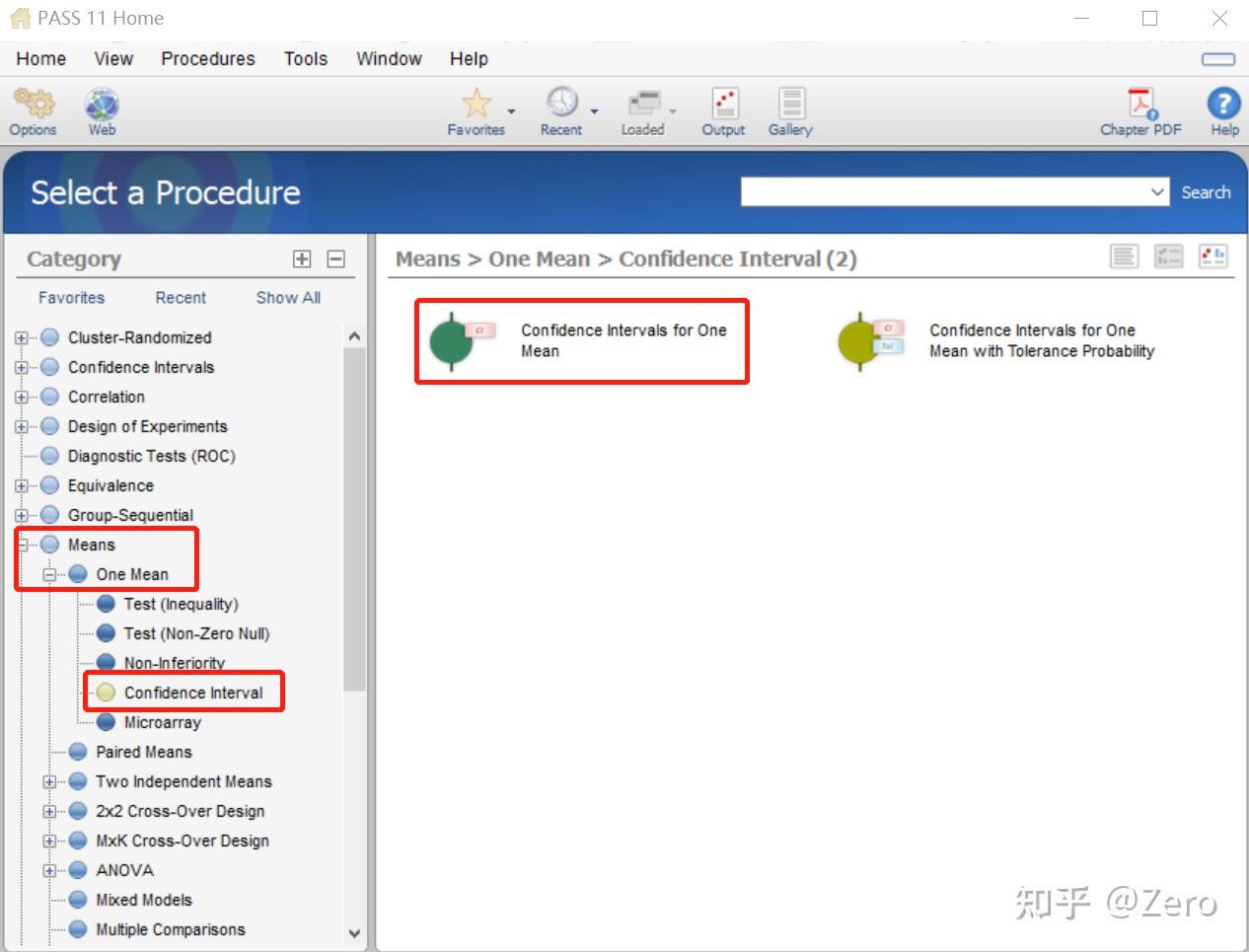Open the Output window icon

pyautogui.click(x=725, y=104)
